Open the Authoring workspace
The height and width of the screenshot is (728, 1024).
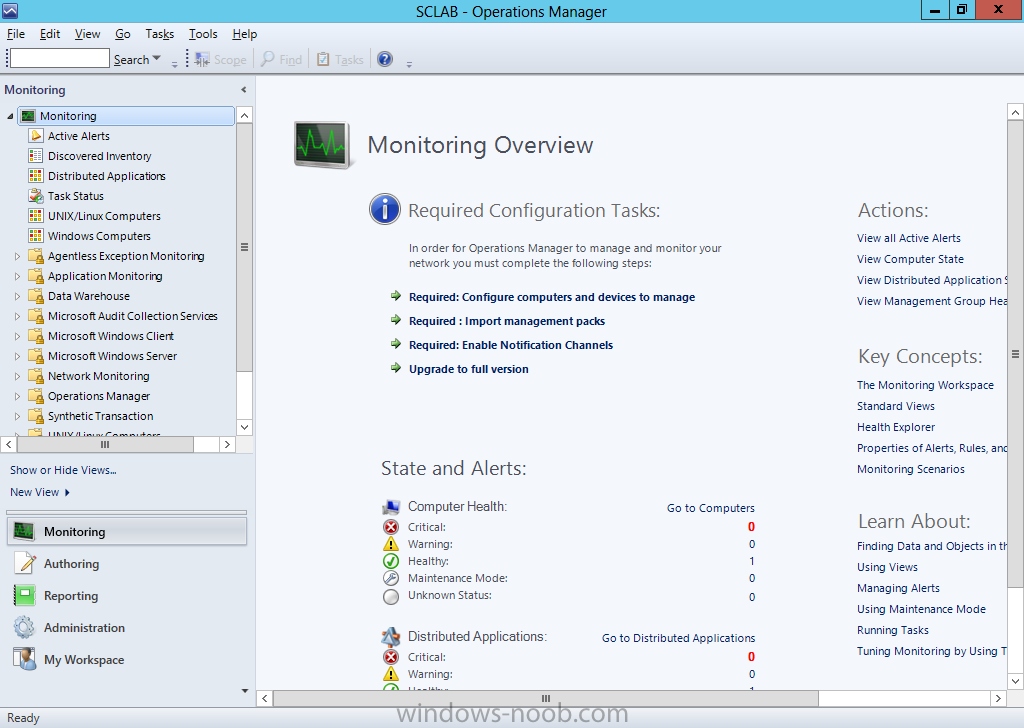click(x=127, y=563)
